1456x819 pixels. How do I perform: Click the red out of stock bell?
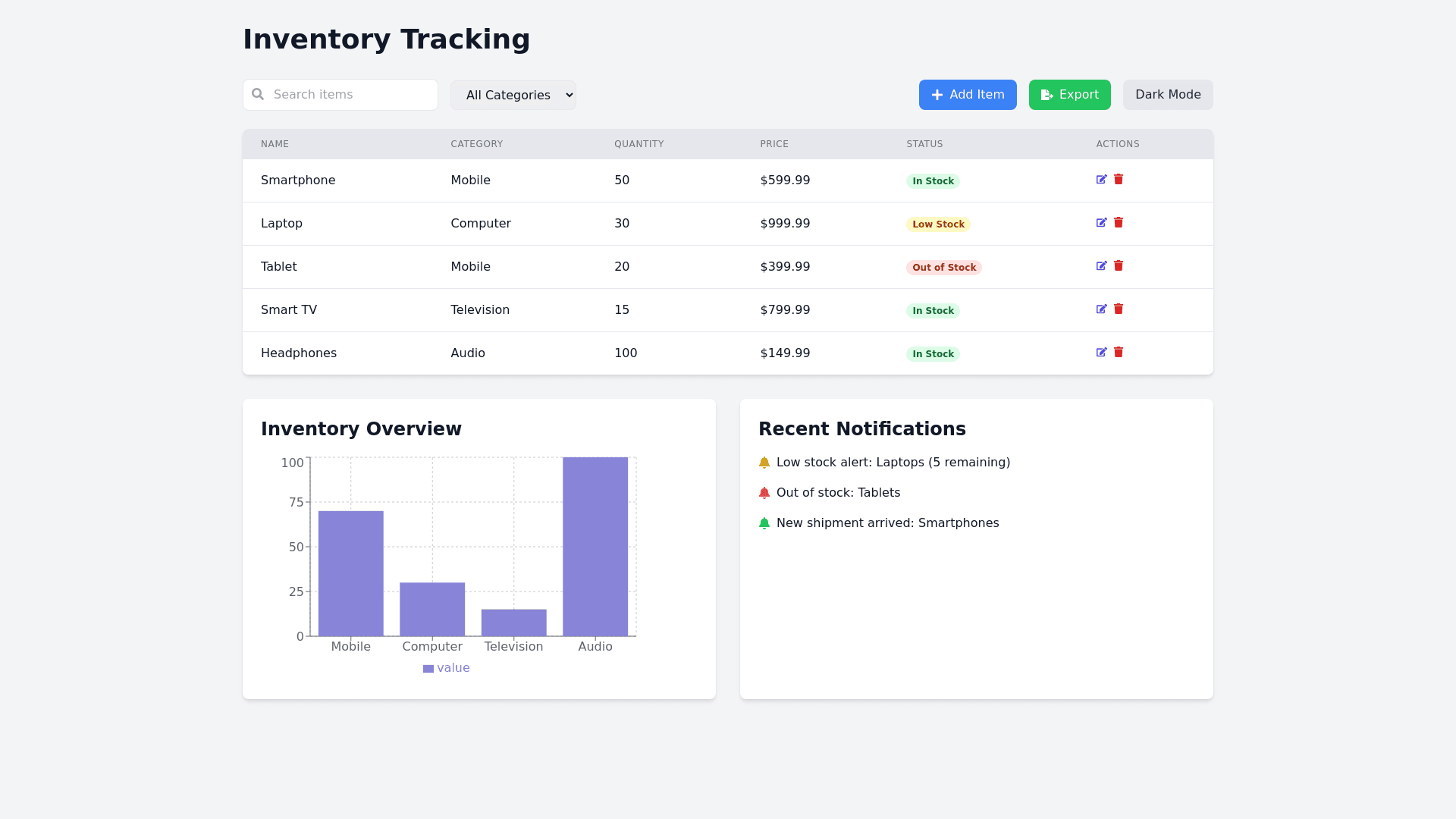tap(764, 493)
